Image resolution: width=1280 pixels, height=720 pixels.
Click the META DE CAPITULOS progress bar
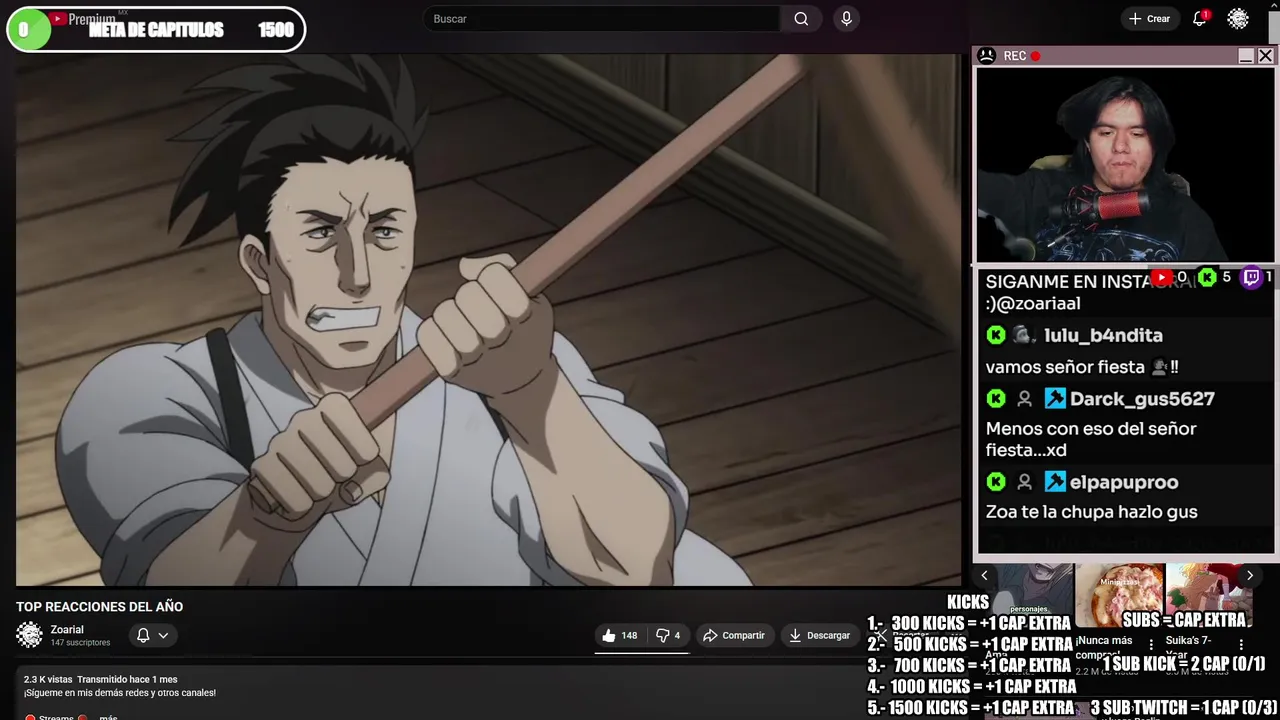[155, 30]
